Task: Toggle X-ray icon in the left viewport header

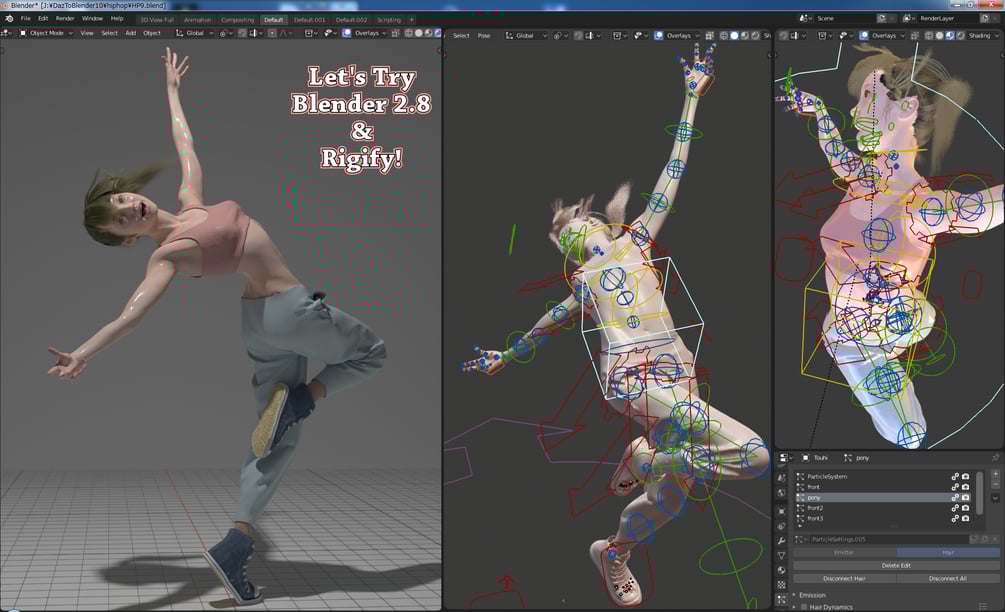Action: (x=395, y=33)
